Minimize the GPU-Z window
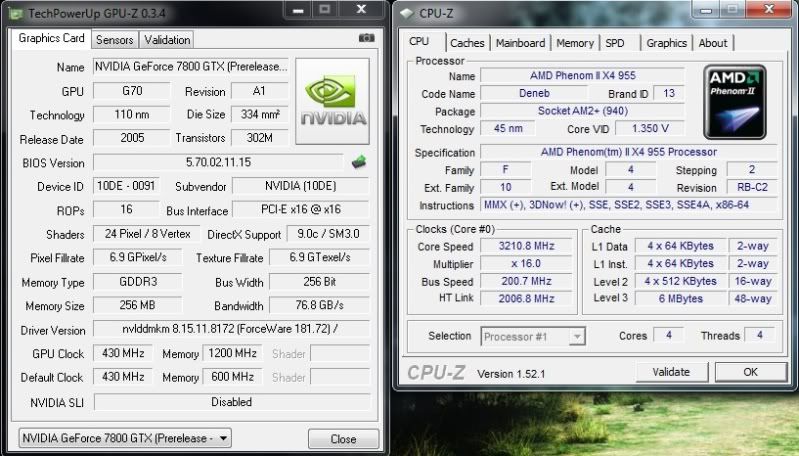This screenshot has height=456, width=799. pyautogui.click(x=299, y=9)
